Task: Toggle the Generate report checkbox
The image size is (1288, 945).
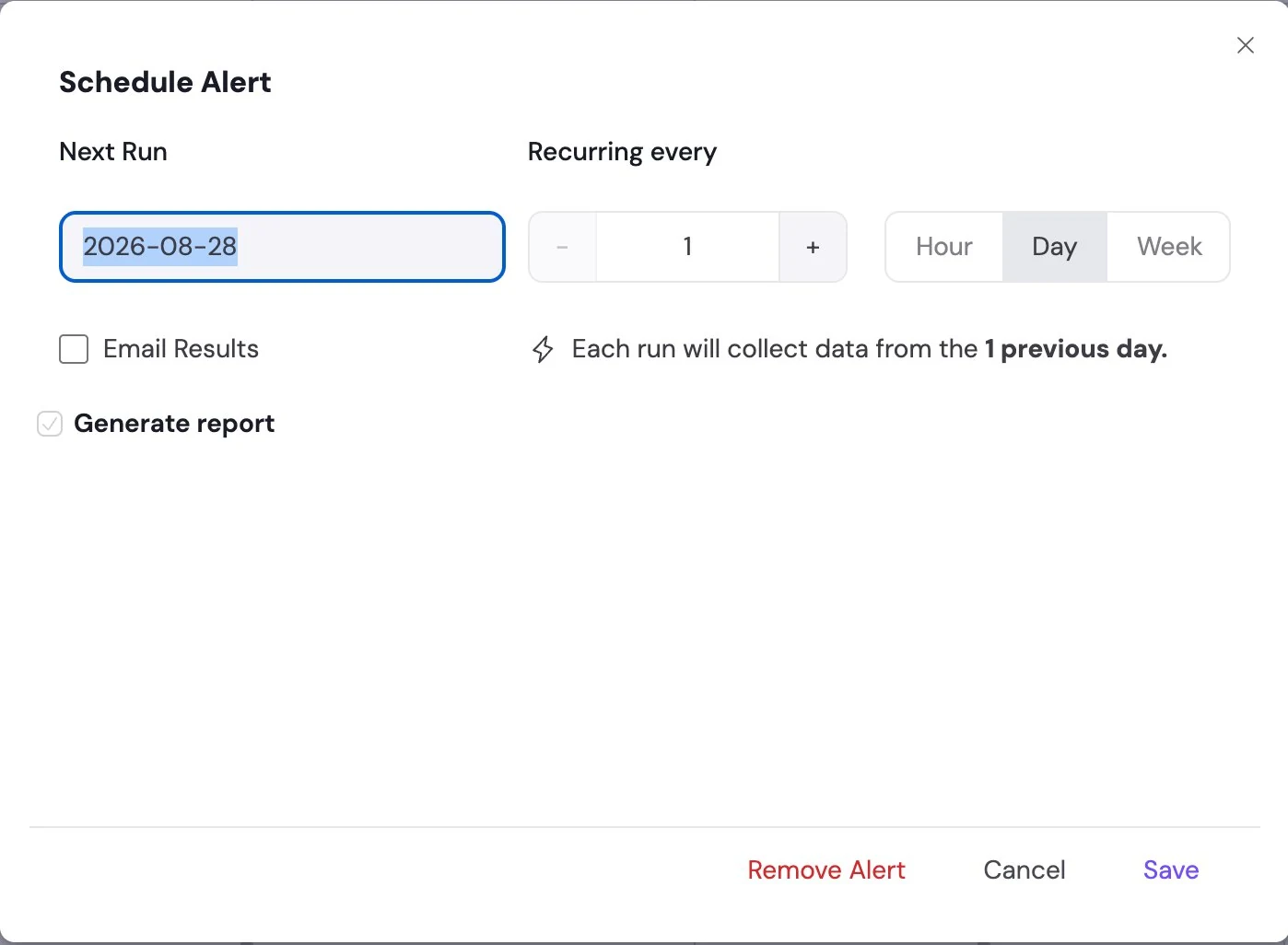Action: tap(50, 424)
